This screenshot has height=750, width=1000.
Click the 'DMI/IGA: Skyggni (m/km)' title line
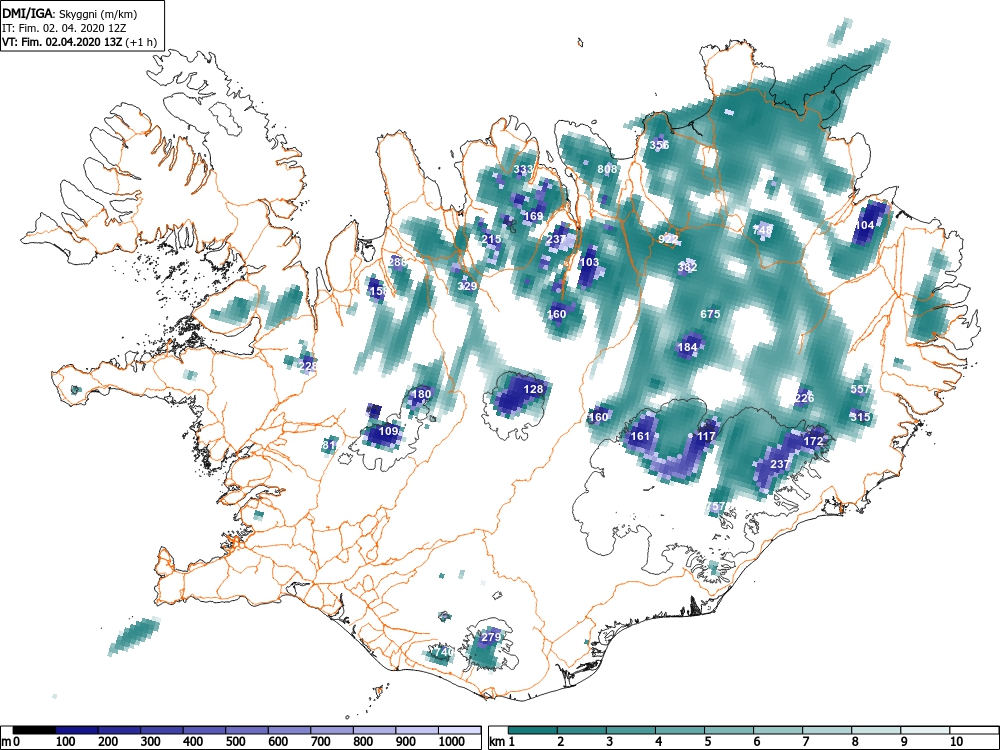tap(70, 14)
